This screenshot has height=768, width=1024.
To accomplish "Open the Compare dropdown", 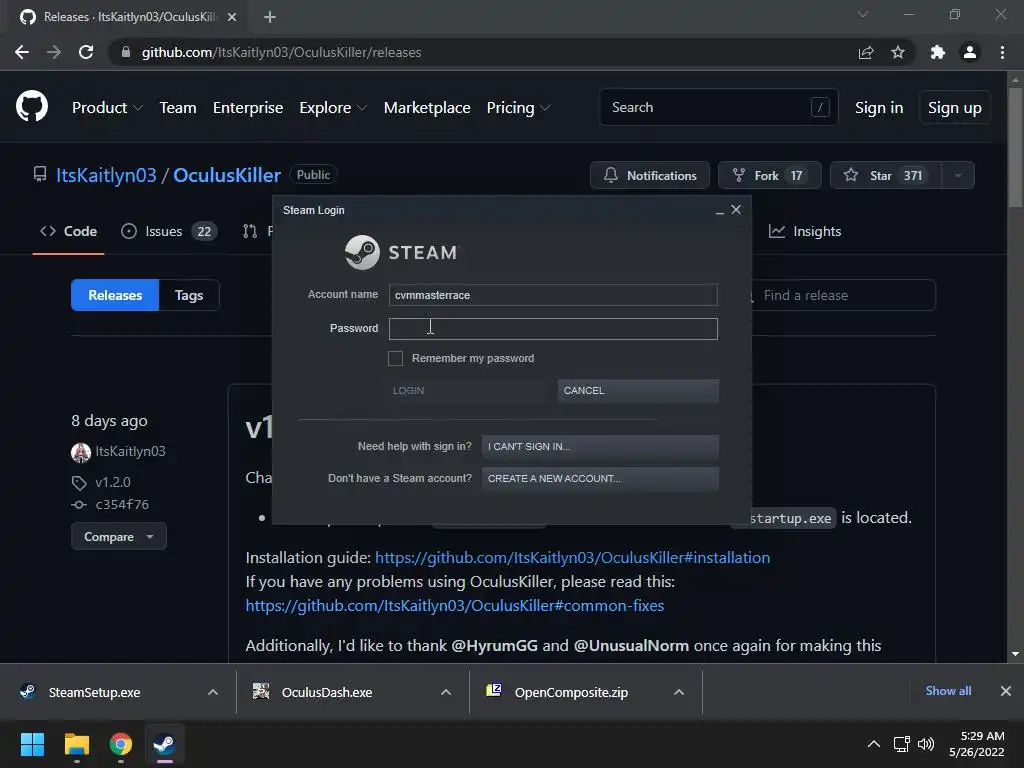I will click(119, 537).
